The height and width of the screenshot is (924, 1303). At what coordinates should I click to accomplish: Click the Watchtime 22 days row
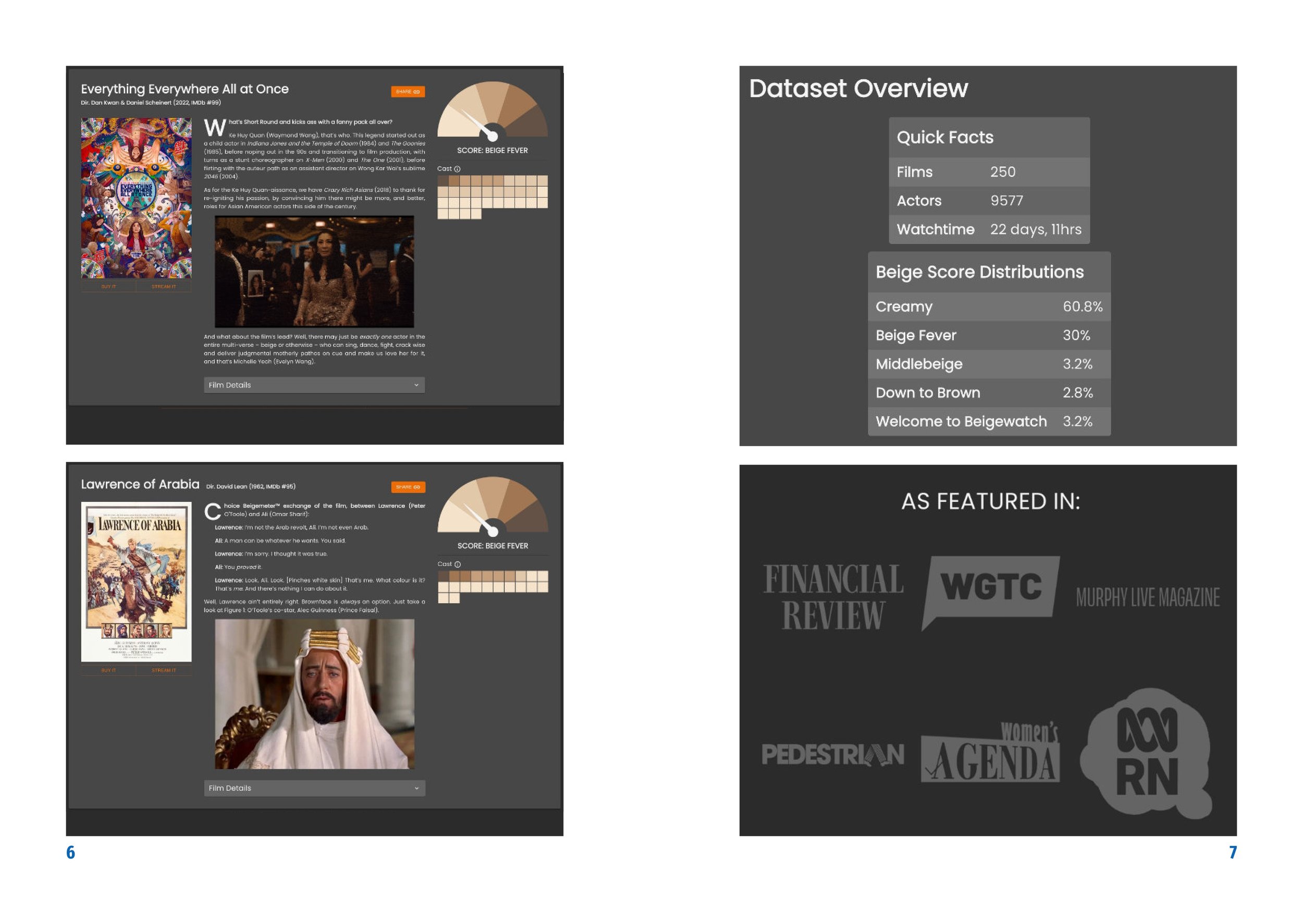click(x=989, y=229)
